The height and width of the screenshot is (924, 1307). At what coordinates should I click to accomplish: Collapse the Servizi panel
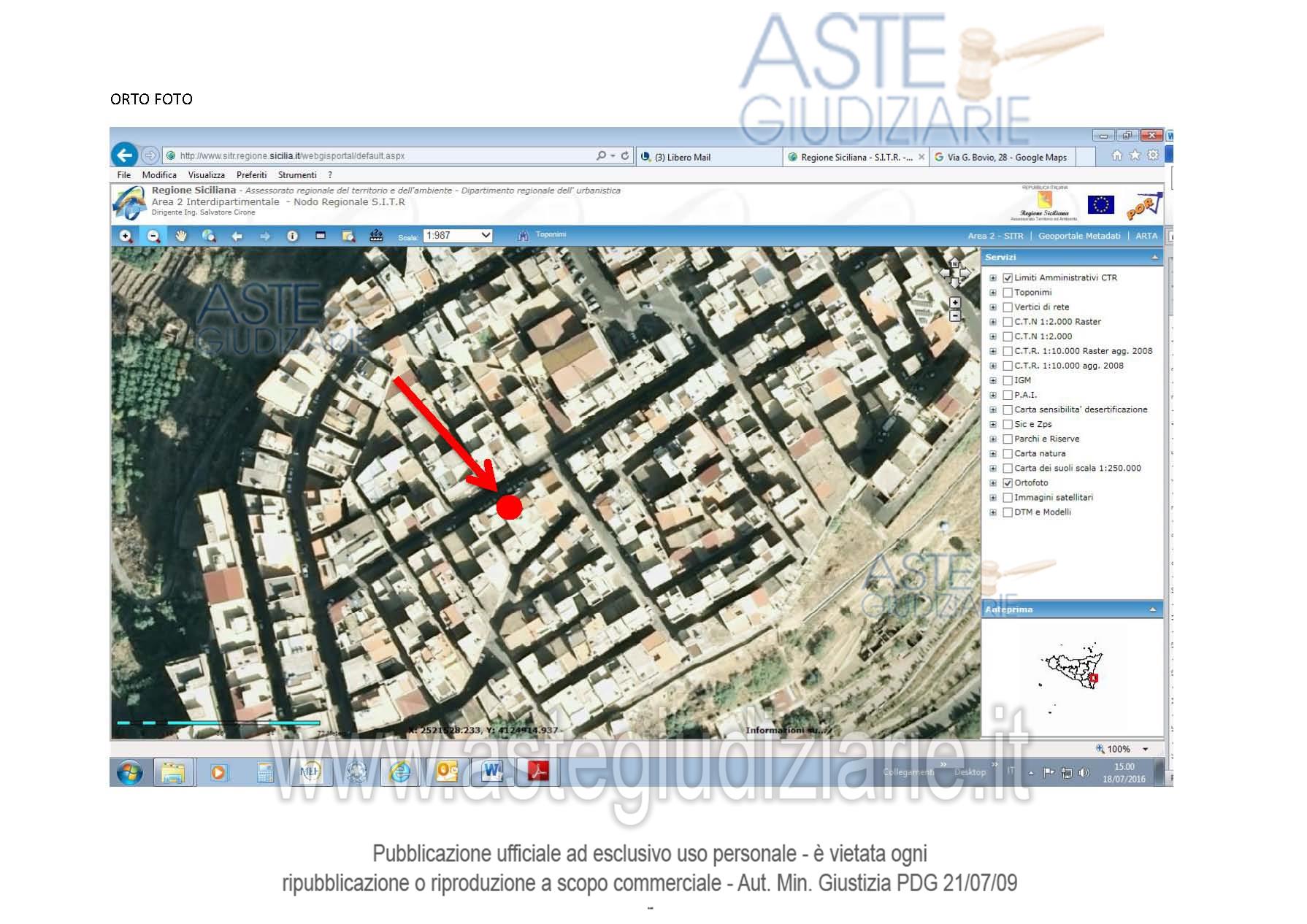1154,257
